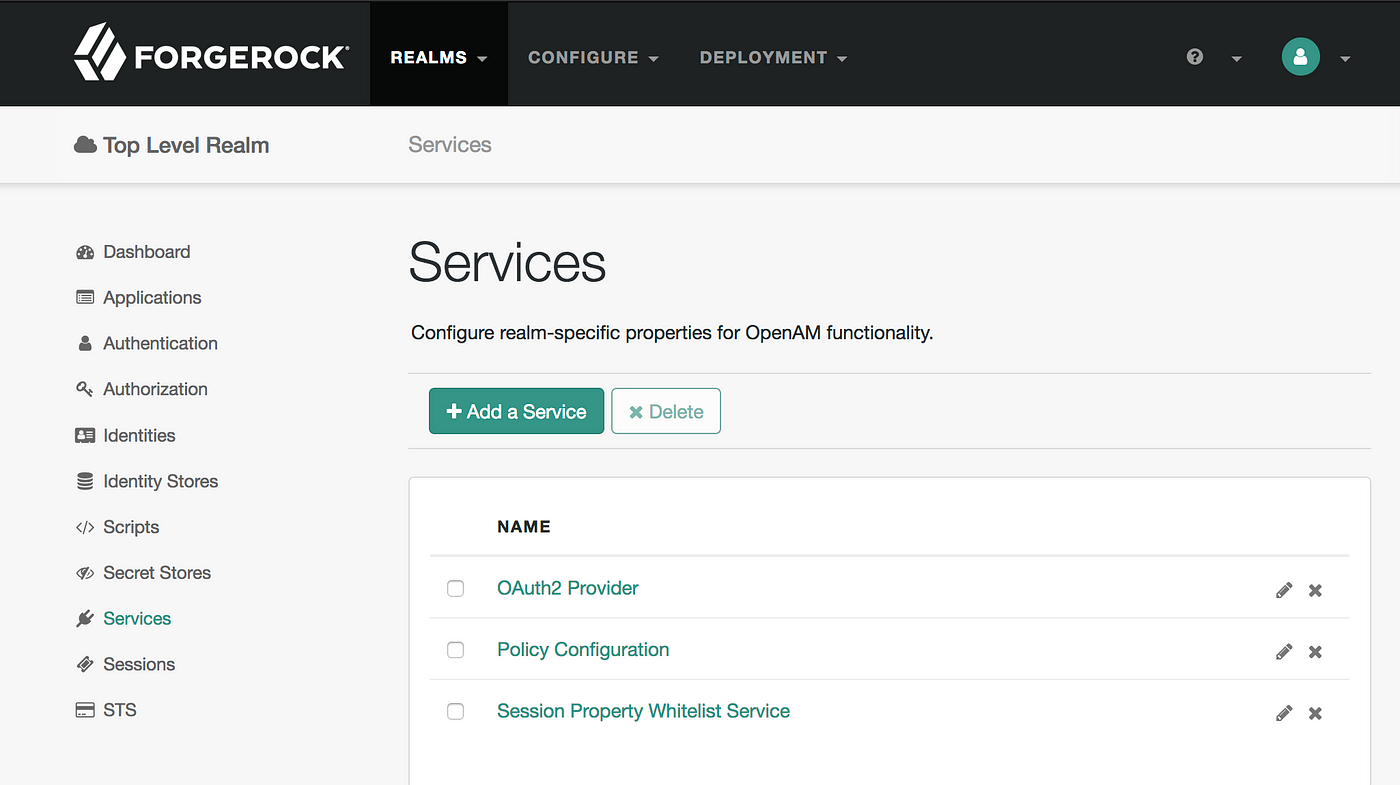The width and height of the screenshot is (1400, 785).
Task: Open Session Property Whitelist Service link
Action: tap(643, 711)
